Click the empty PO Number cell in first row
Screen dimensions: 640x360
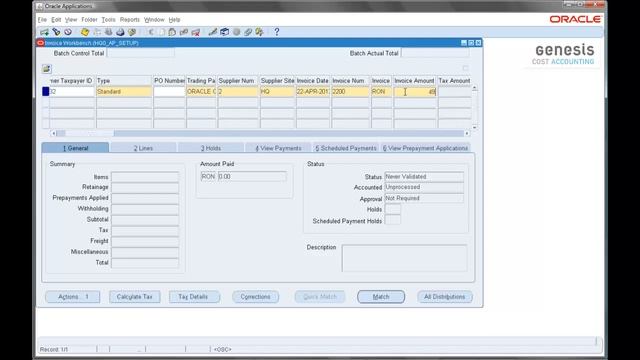coord(169,92)
